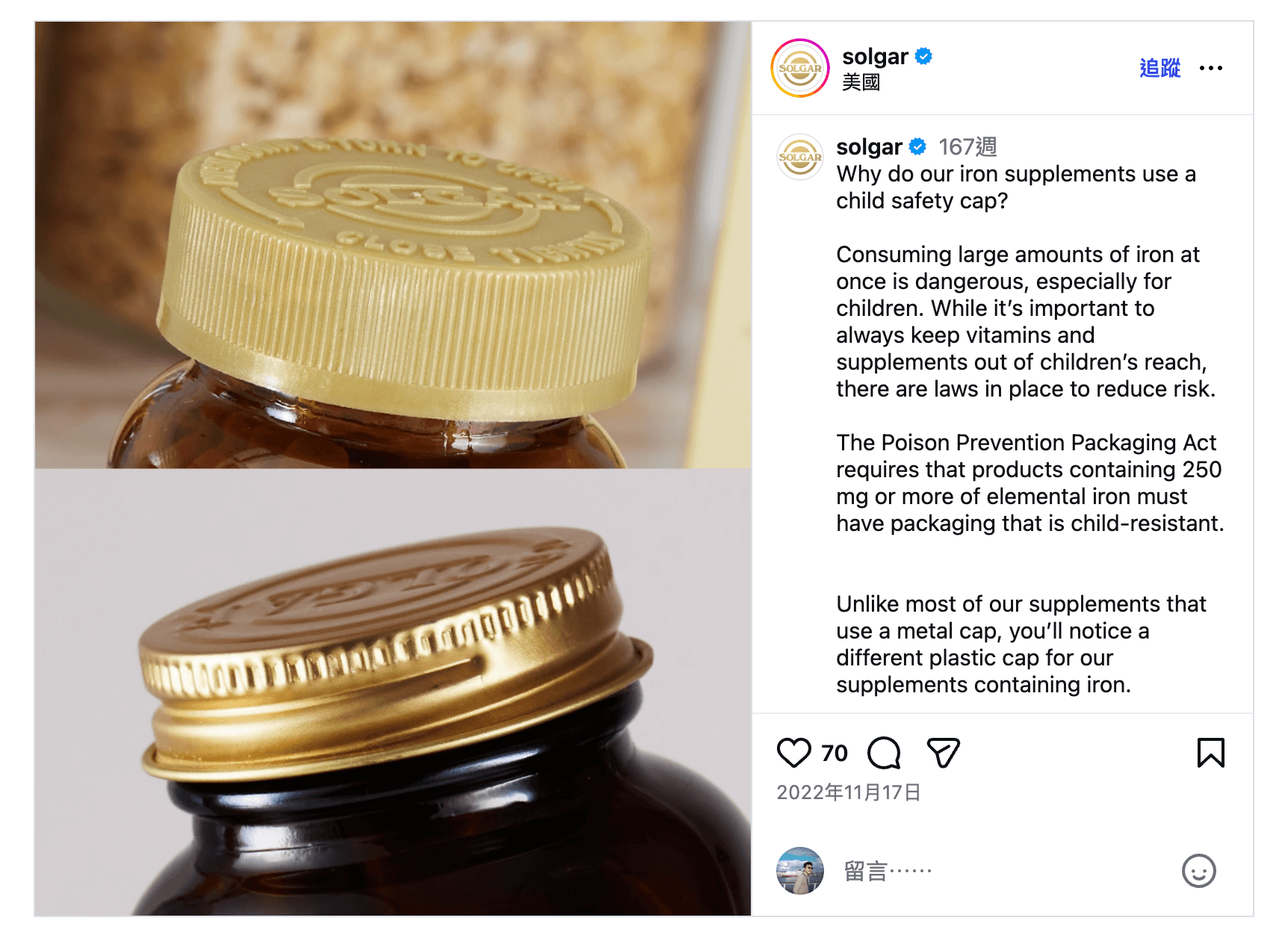Screen dimensions: 1288x944
Task: Open the solgar username in the header
Action: tap(875, 57)
